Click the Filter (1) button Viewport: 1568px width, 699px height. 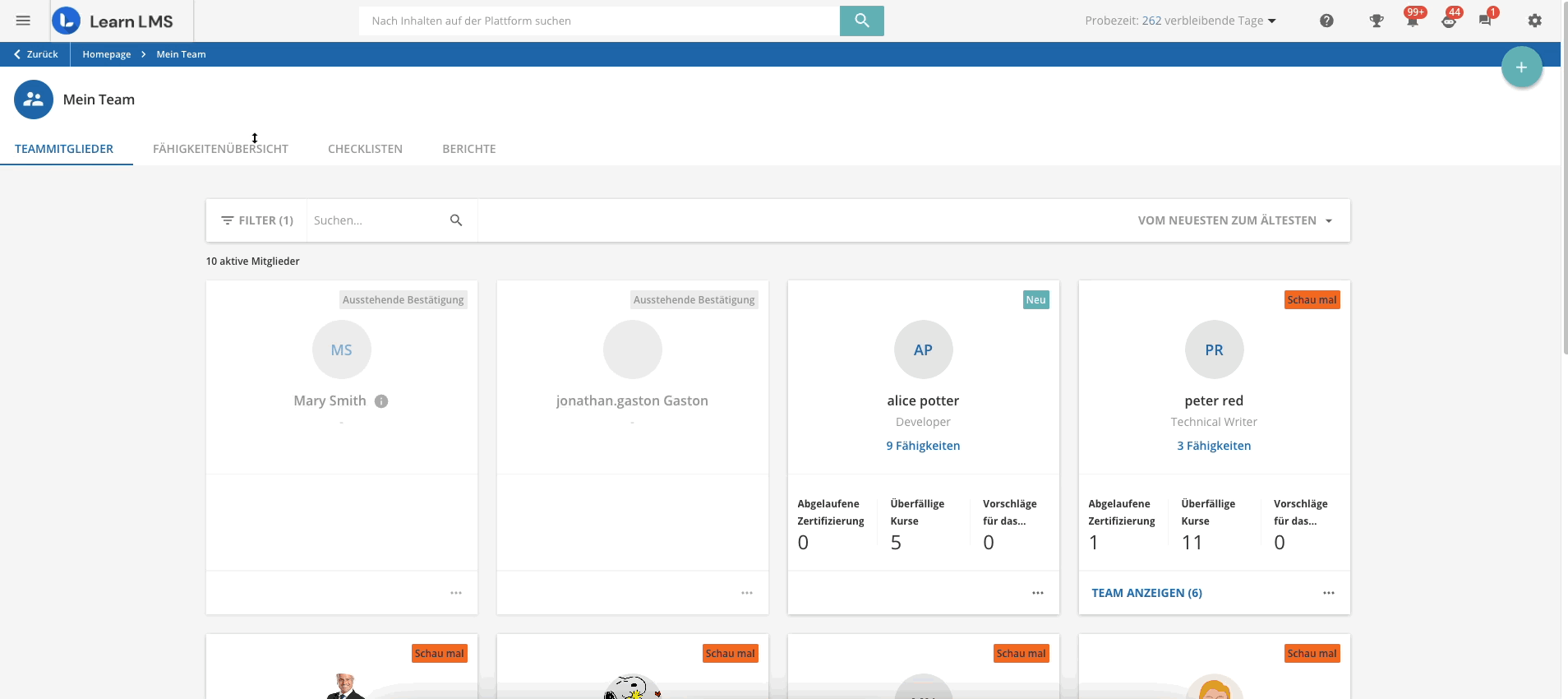pos(257,220)
